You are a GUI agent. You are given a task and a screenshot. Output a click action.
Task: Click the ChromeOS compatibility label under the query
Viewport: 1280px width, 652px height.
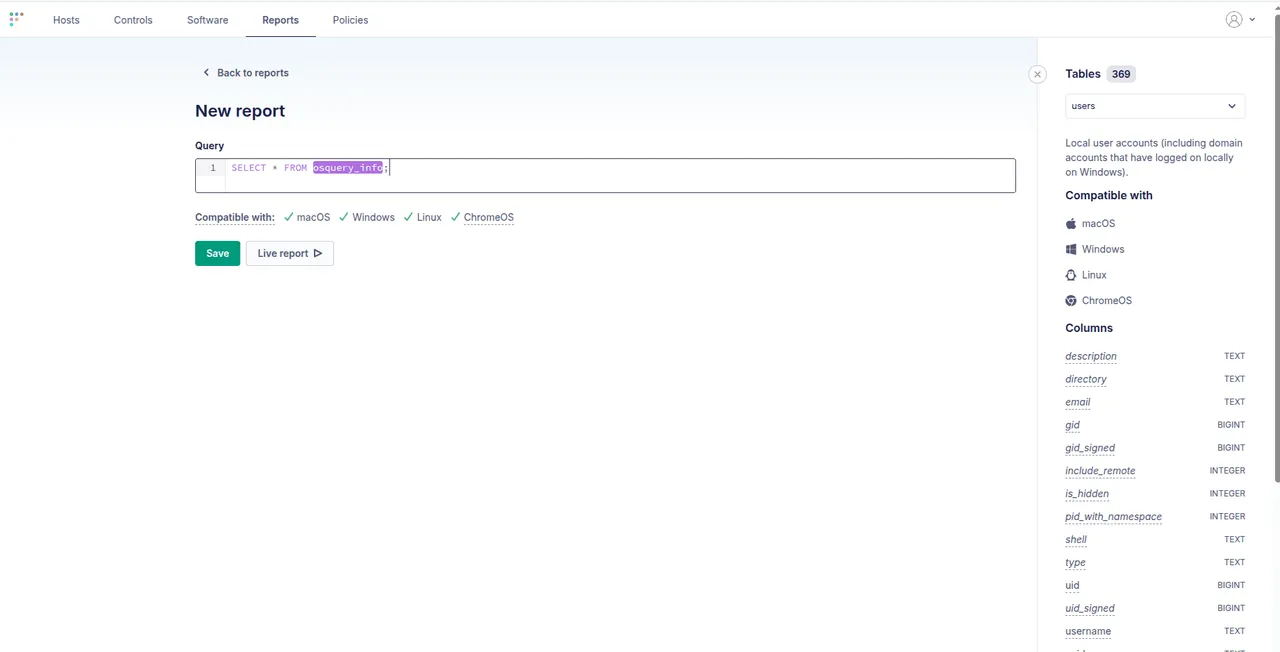click(489, 217)
